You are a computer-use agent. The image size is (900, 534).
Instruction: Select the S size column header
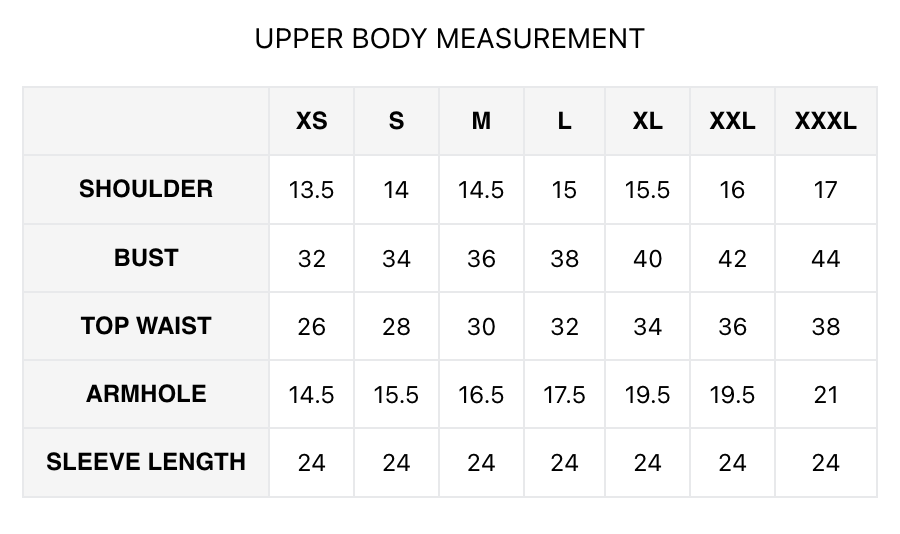(396, 121)
